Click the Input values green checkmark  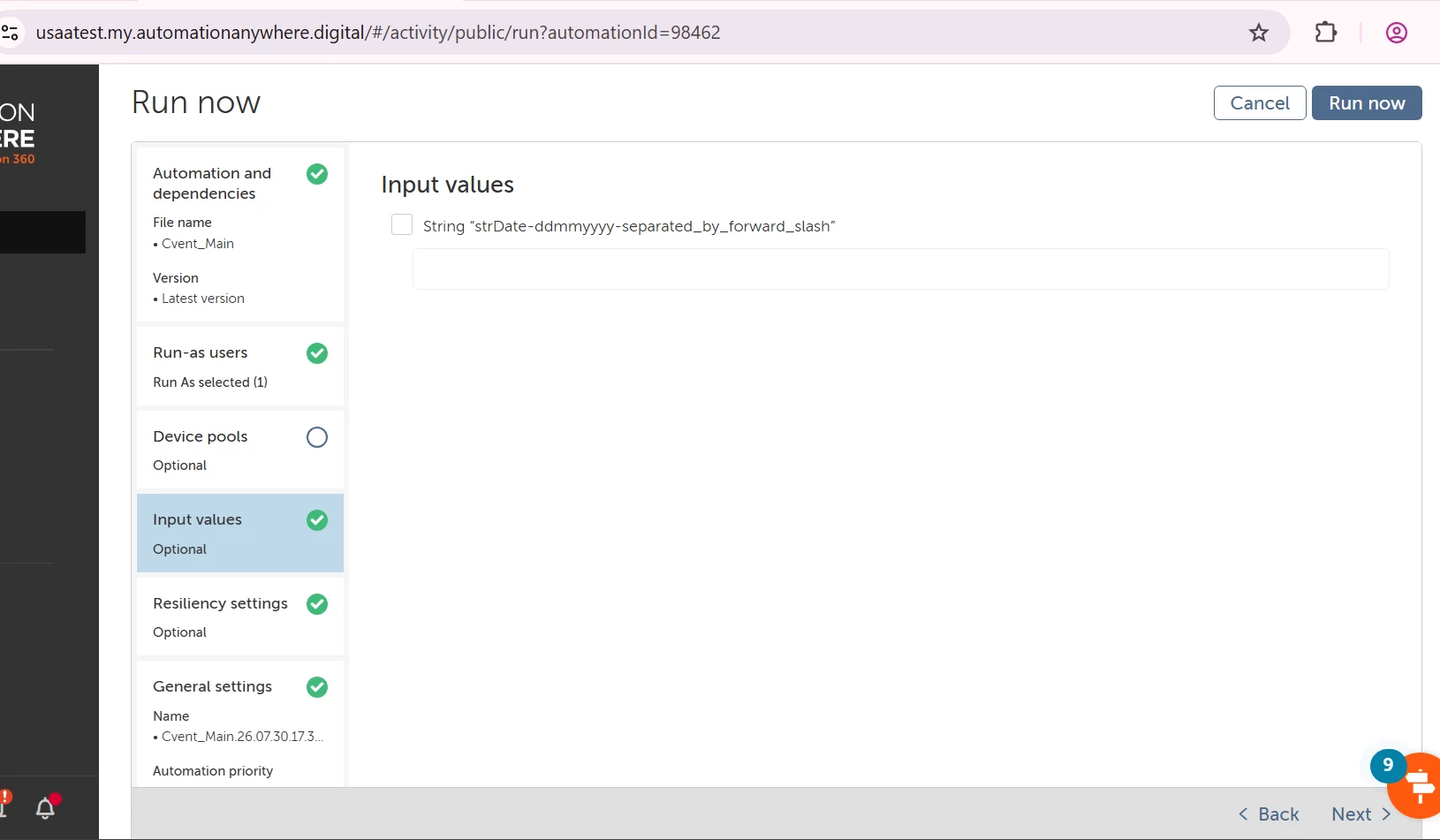tap(317, 520)
